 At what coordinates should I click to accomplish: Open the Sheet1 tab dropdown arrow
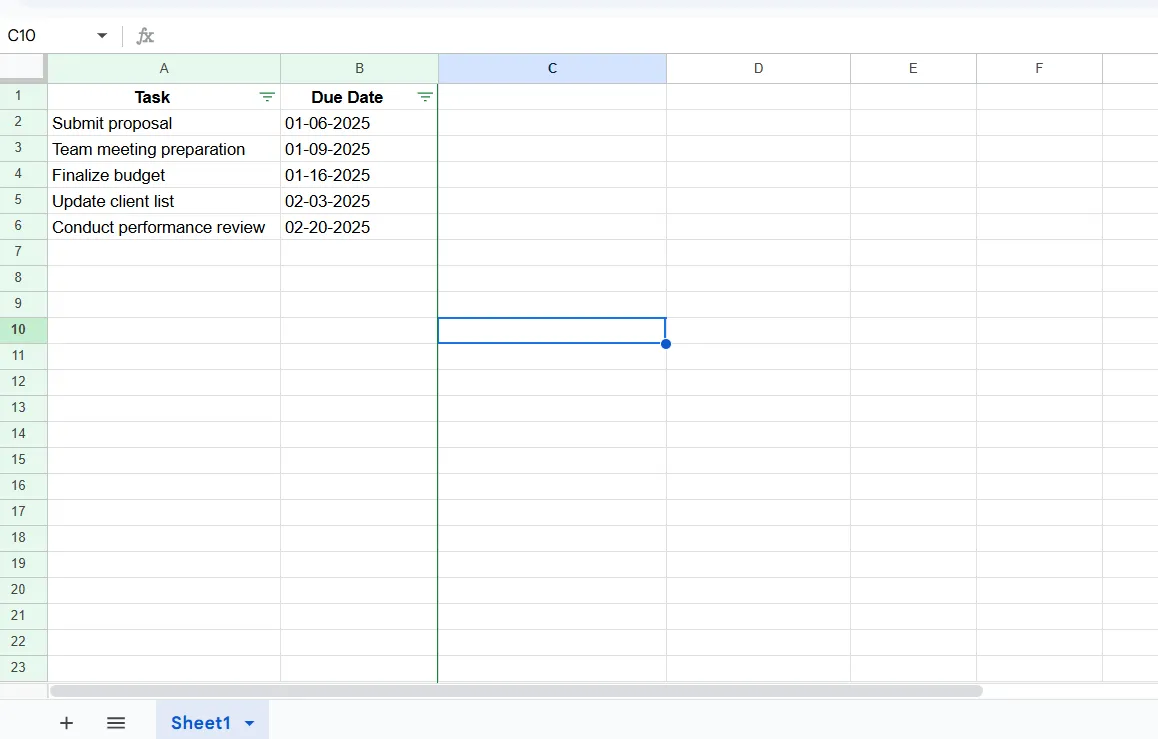coord(250,723)
